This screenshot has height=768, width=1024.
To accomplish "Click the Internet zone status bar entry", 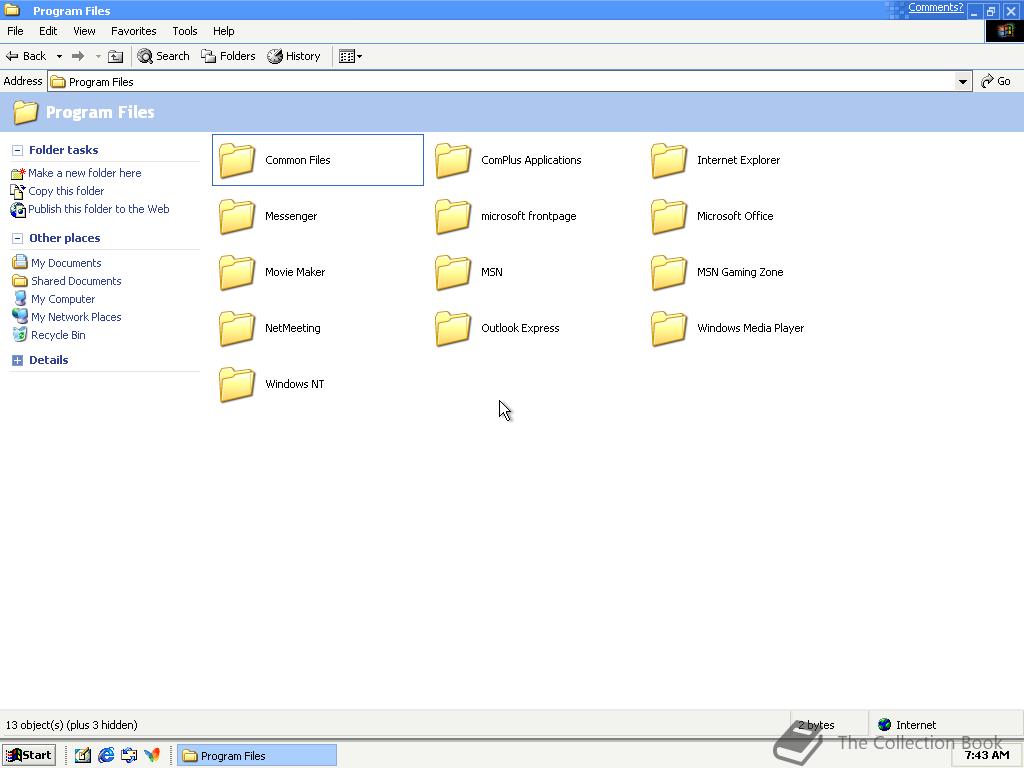I will point(908,725).
